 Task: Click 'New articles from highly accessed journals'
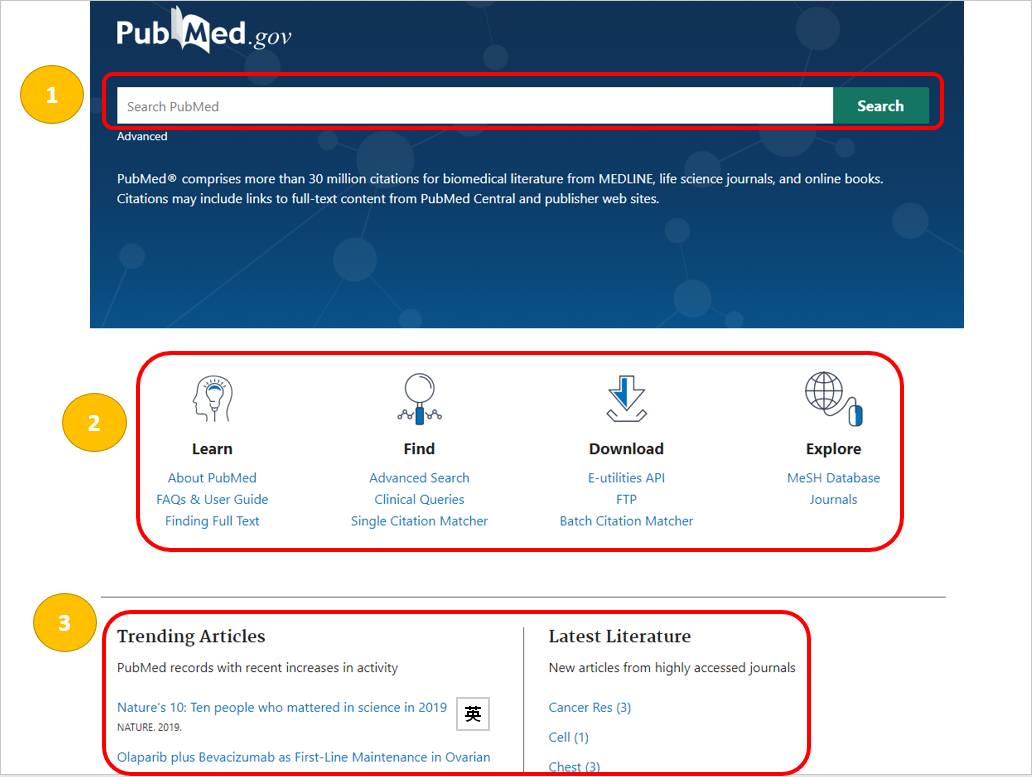(672, 668)
